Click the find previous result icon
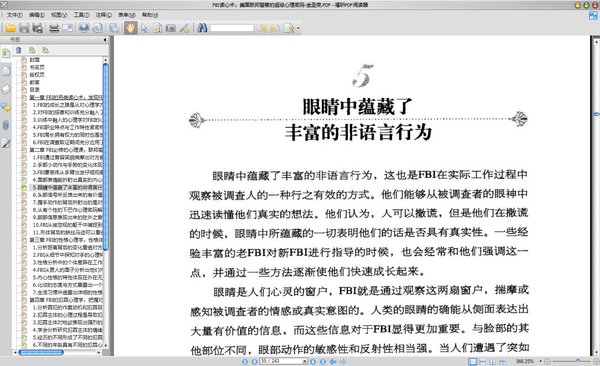The width and height of the screenshot is (600, 366). (x=262, y=28)
